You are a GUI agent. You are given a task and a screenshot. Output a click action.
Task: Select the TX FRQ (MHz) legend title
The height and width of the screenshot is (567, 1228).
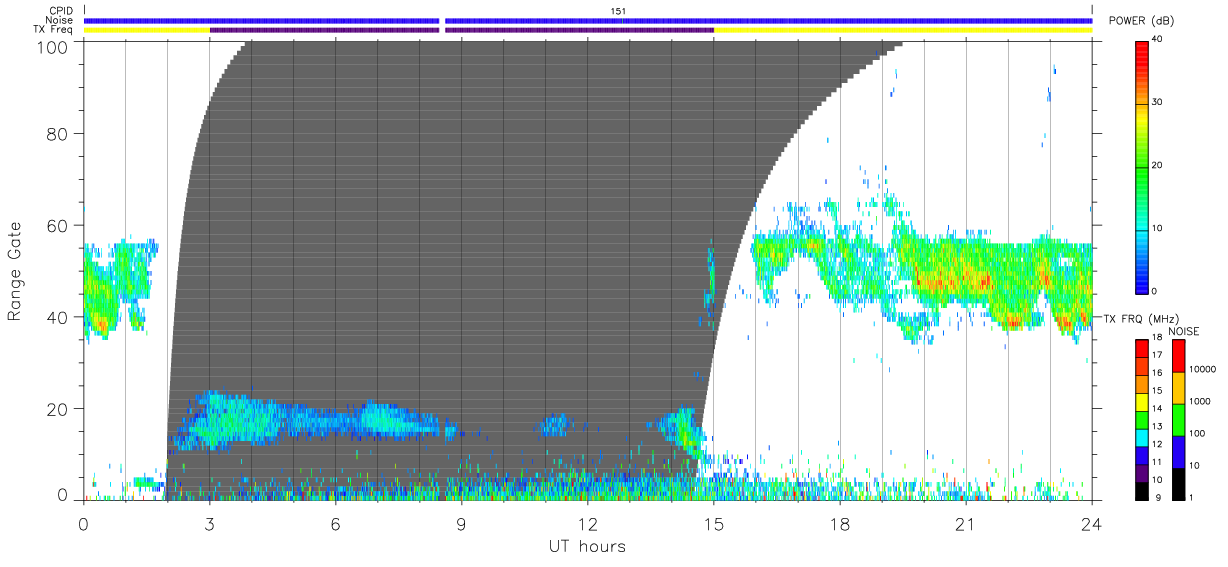tap(1141, 318)
